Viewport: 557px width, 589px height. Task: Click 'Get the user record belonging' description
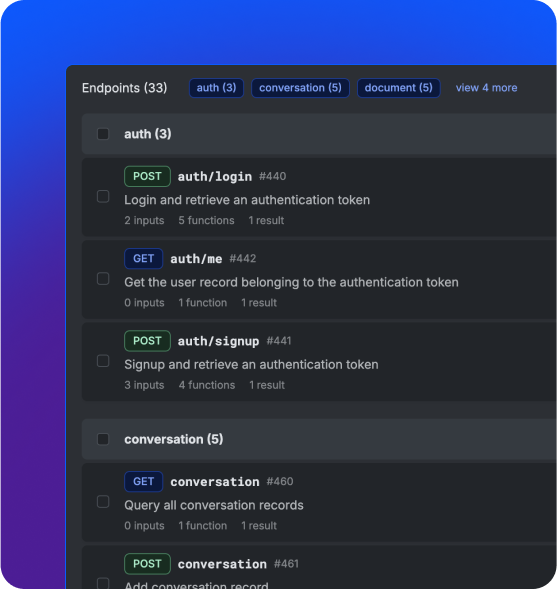point(291,282)
